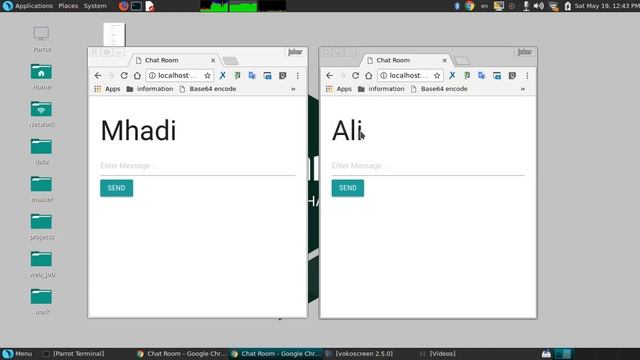Screen dimensions: 640x360
Task: Open new tab in Ali window
Action: coord(462,61)
